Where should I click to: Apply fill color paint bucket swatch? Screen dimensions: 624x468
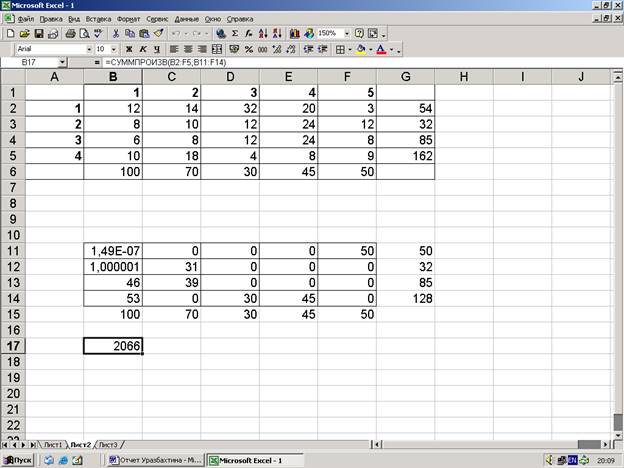click(361, 50)
